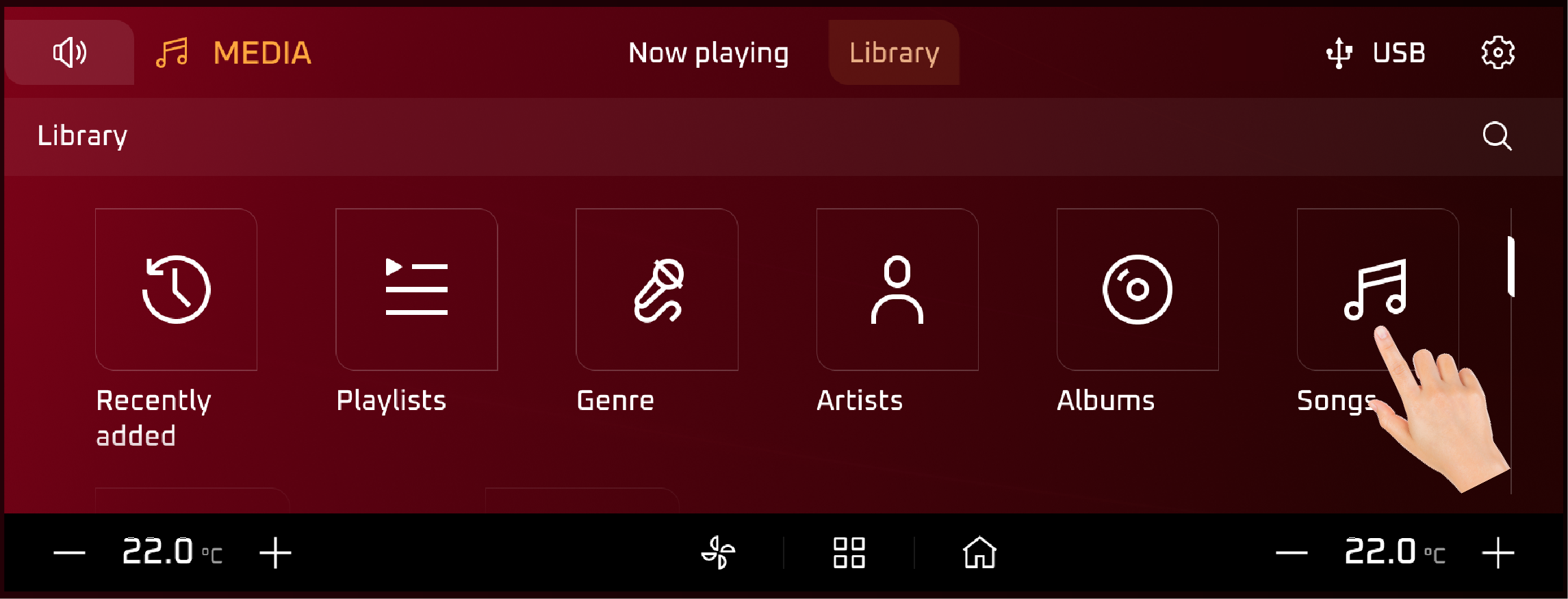Select the Songs music note tile
1568x599 pixels.
tap(1378, 290)
